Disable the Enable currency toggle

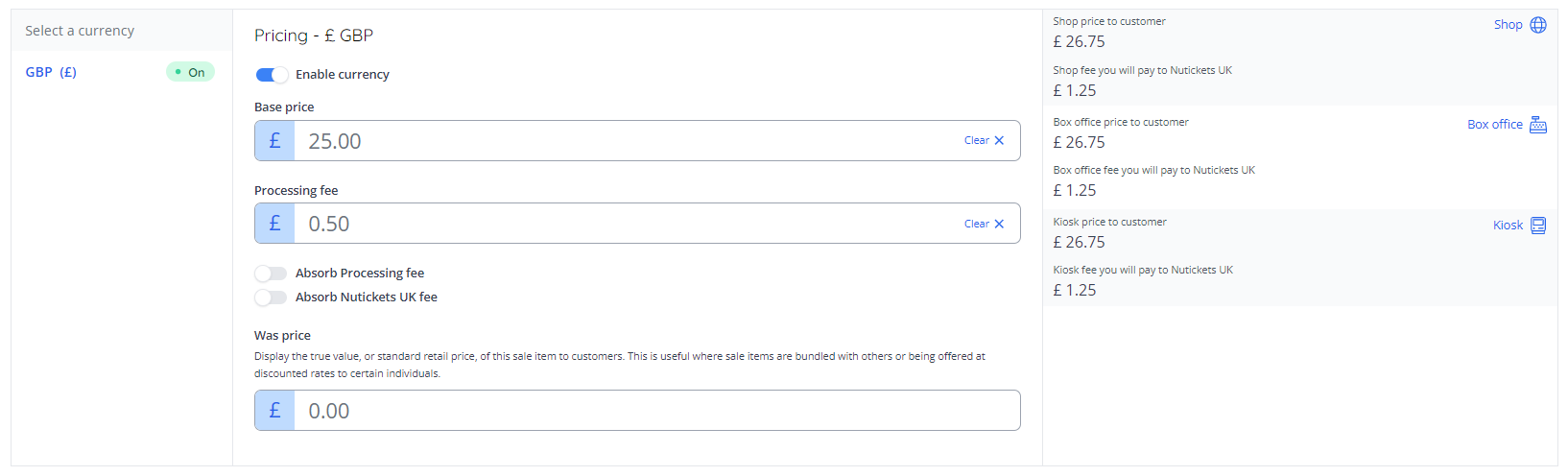tap(272, 75)
